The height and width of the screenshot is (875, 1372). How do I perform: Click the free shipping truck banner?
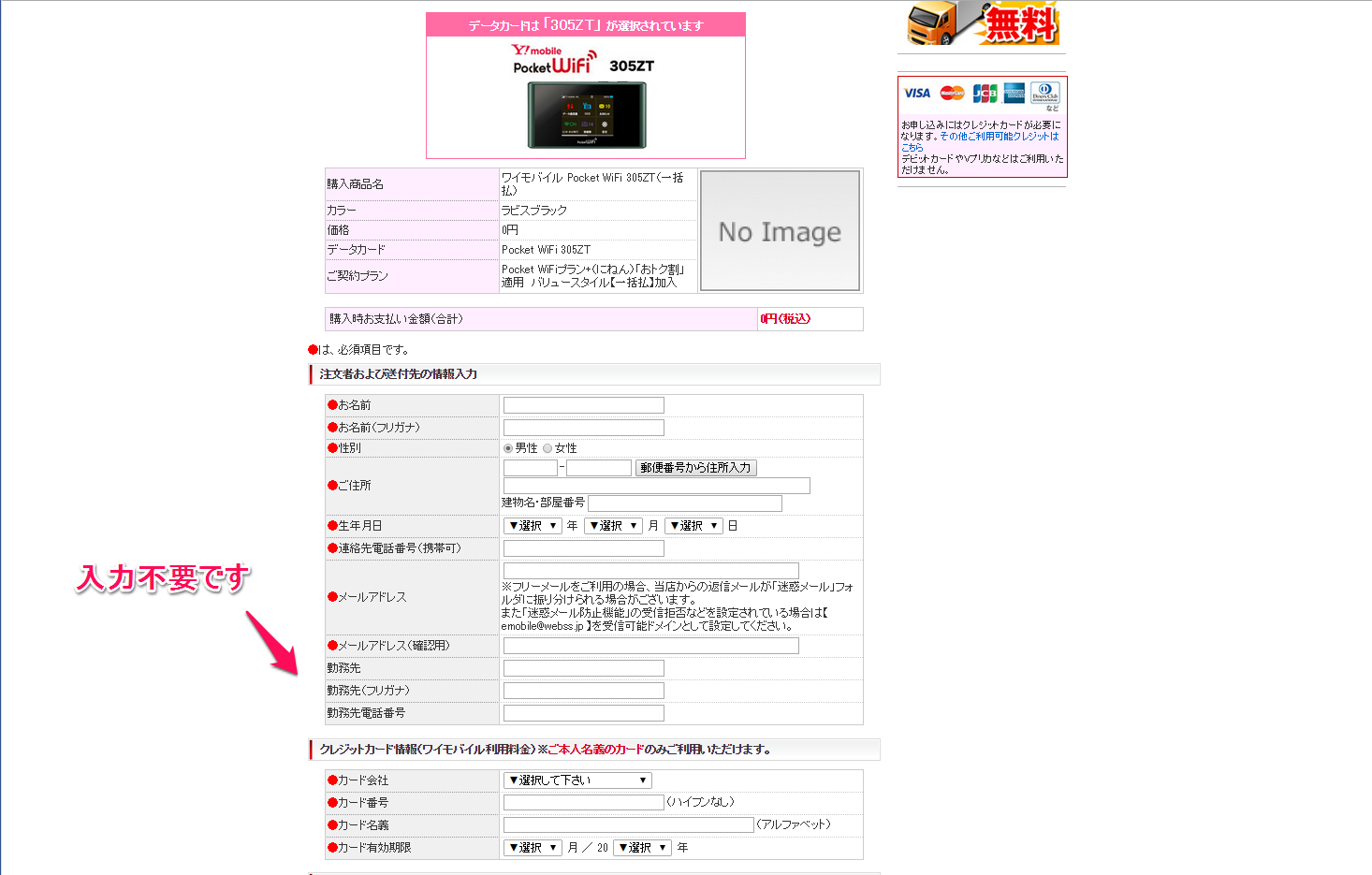(x=983, y=22)
